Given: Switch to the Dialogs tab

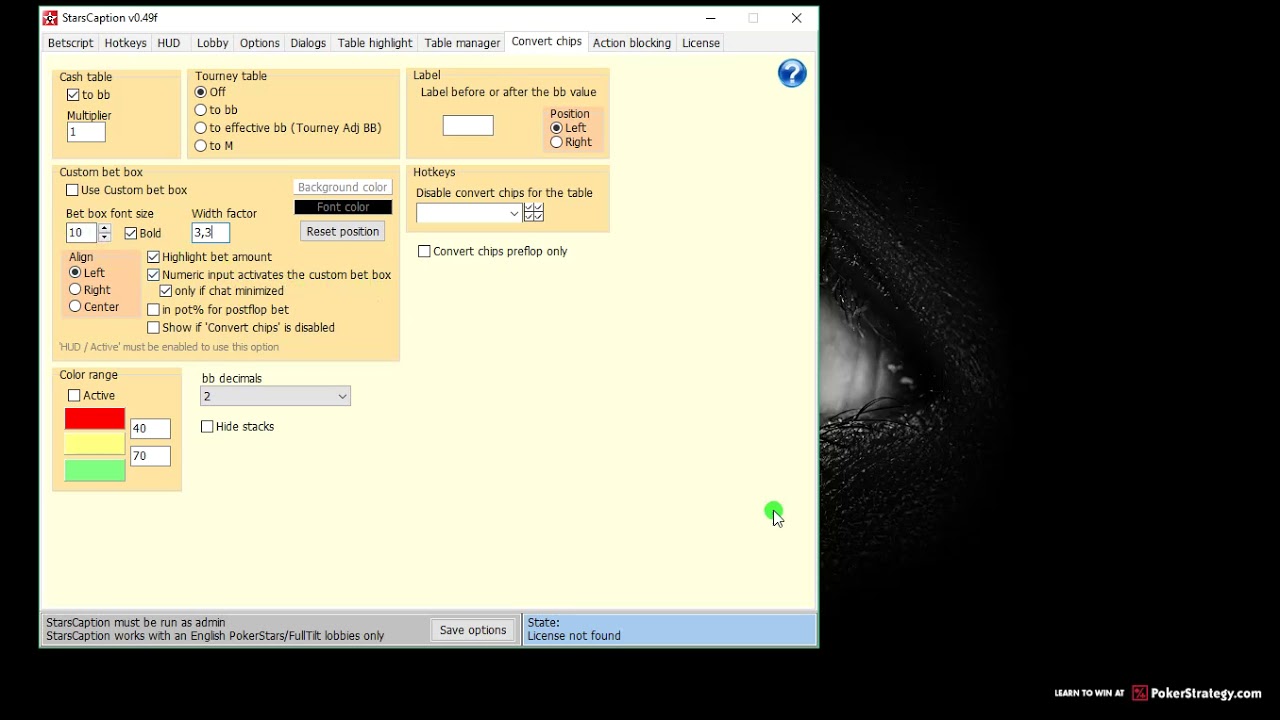Looking at the screenshot, I should point(308,43).
